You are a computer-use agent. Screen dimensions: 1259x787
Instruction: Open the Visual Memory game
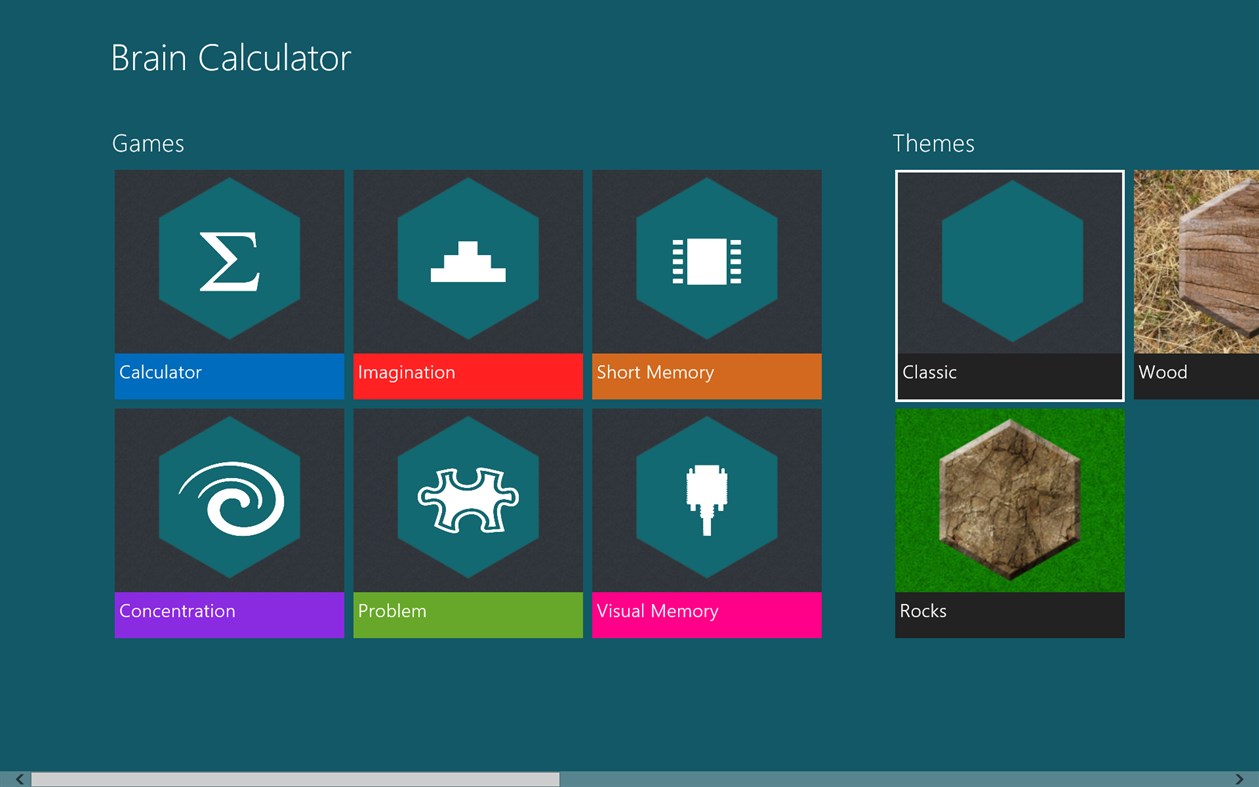(706, 522)
